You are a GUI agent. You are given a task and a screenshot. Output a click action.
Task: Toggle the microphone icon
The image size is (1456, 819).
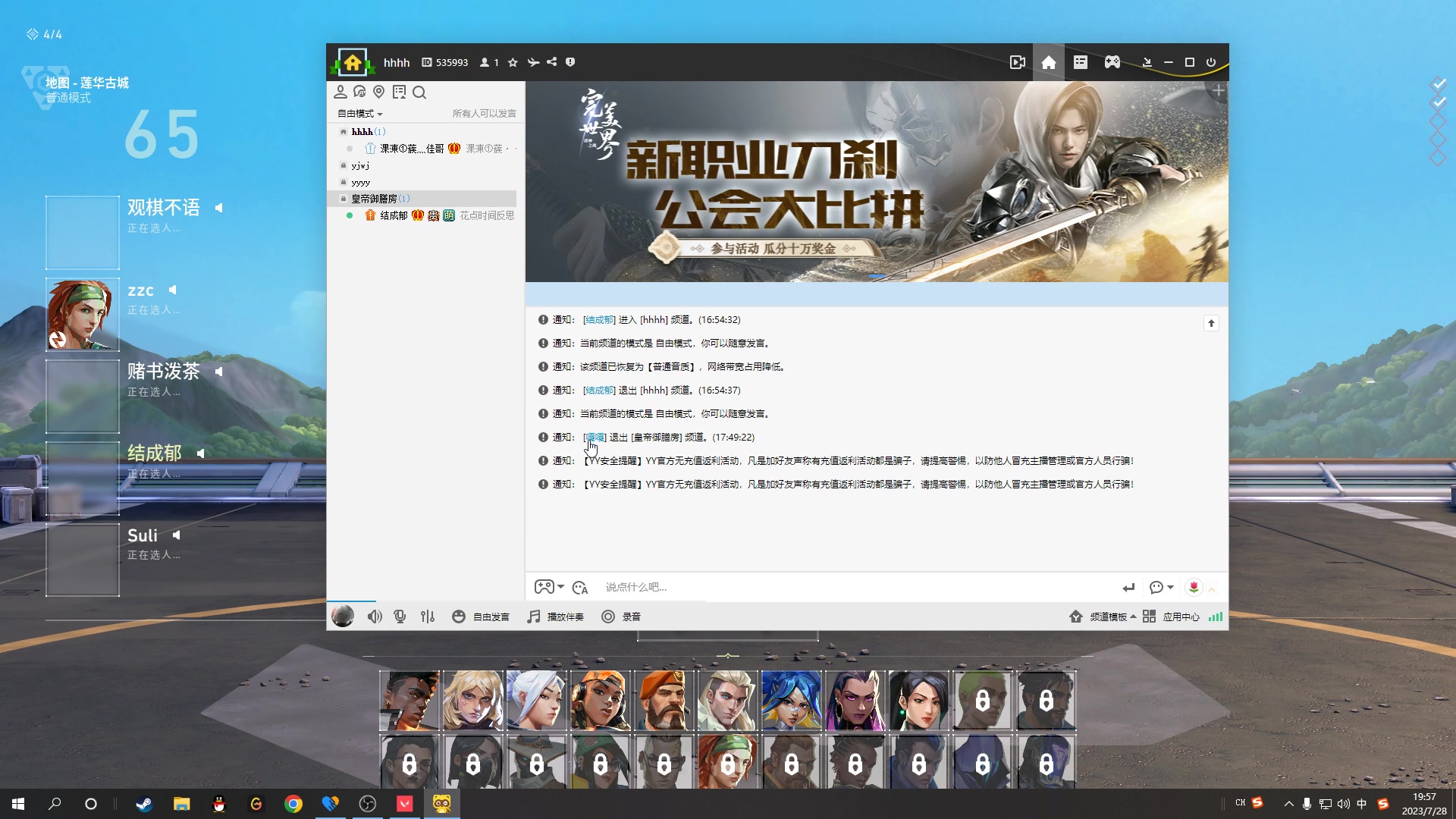coord(400,617)
